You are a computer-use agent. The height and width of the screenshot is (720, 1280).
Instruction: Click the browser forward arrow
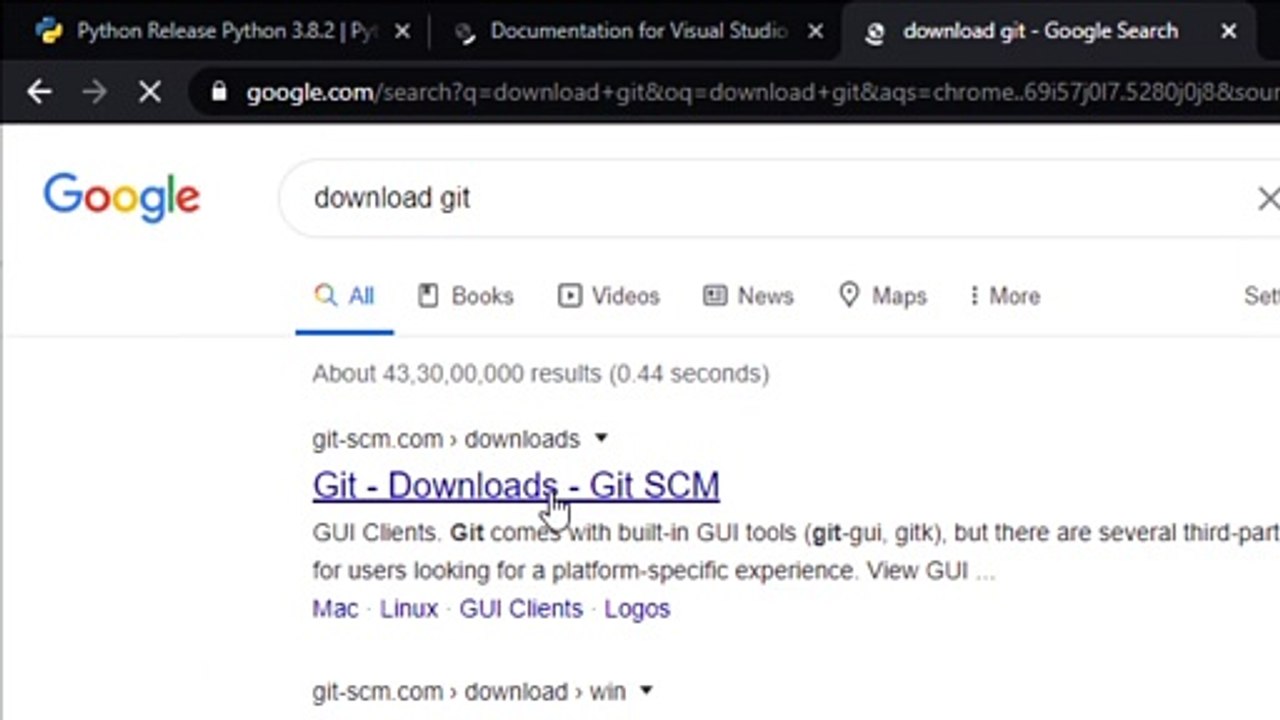tap(94, 92)
